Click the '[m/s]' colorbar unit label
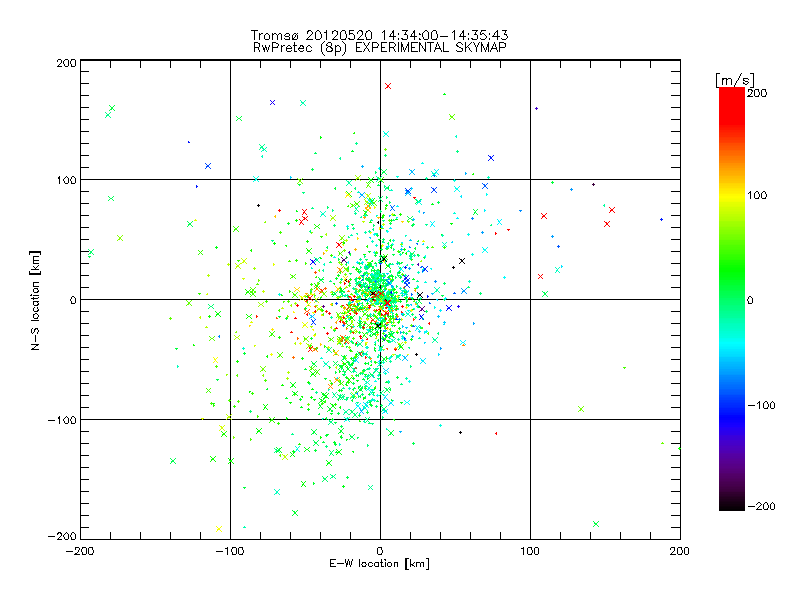Image resolution: width=800 pixels, height=600 pixels. click(x=735, y=80)
